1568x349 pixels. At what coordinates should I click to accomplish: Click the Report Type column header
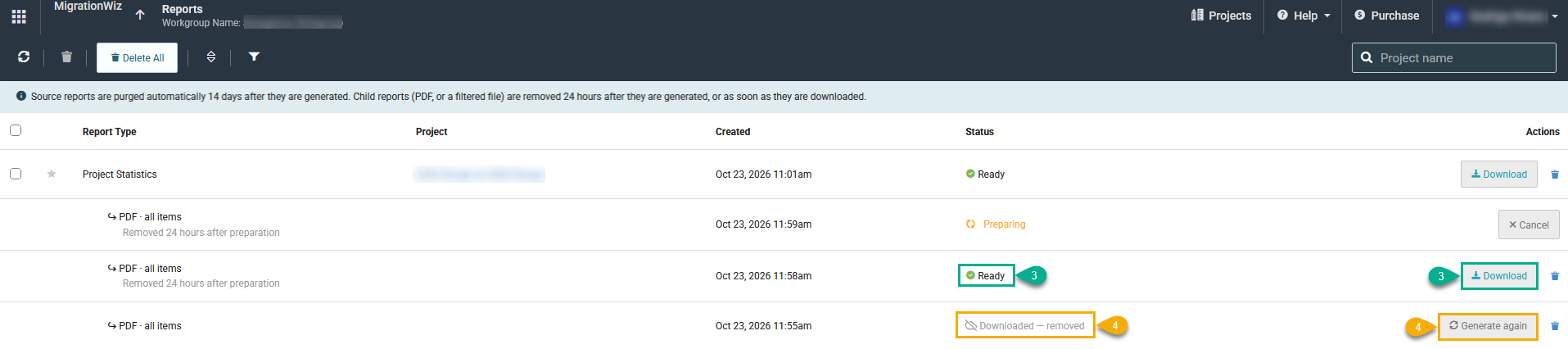tap(110, 132)
